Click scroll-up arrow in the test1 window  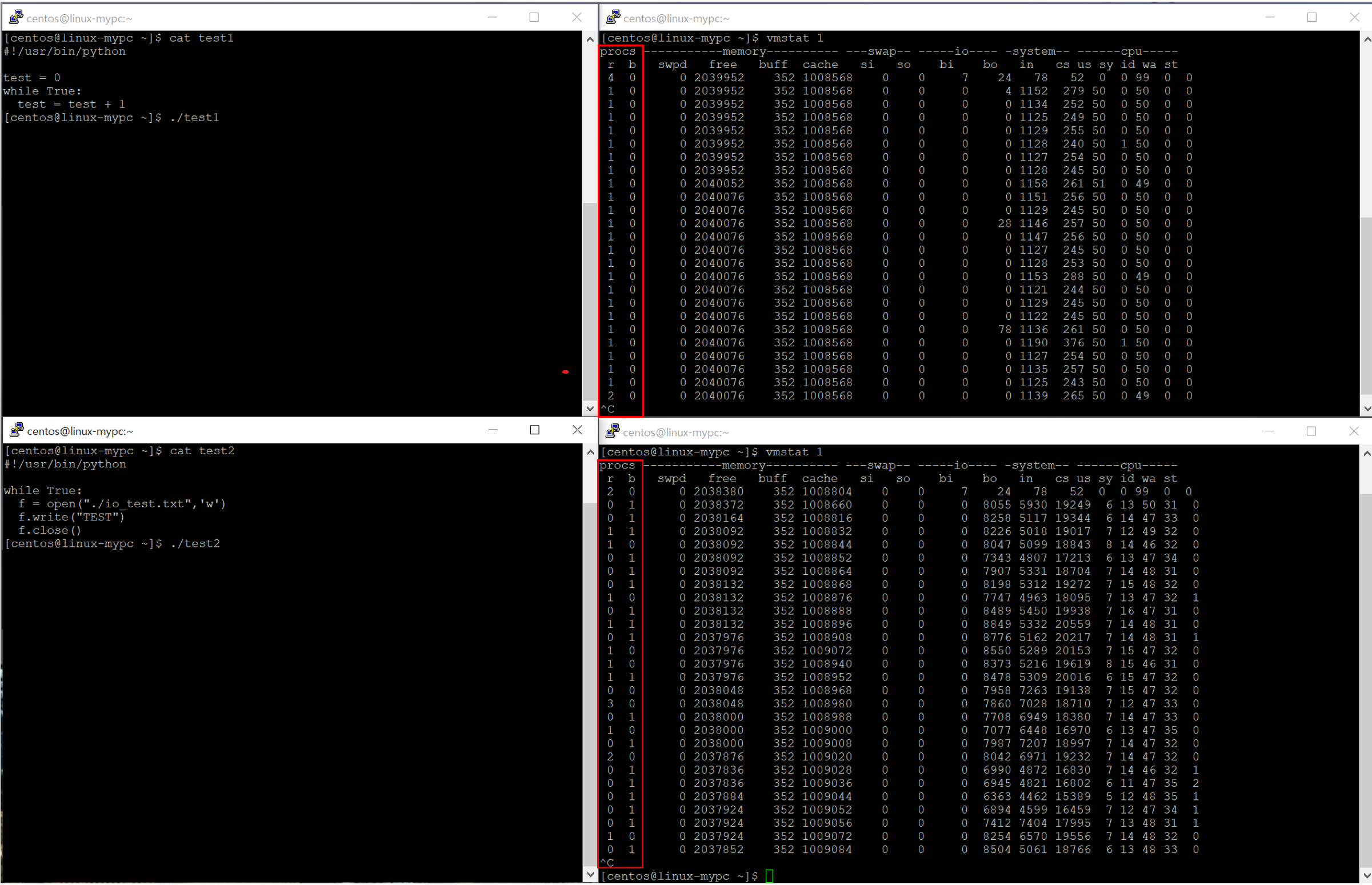tap(590, 39)
